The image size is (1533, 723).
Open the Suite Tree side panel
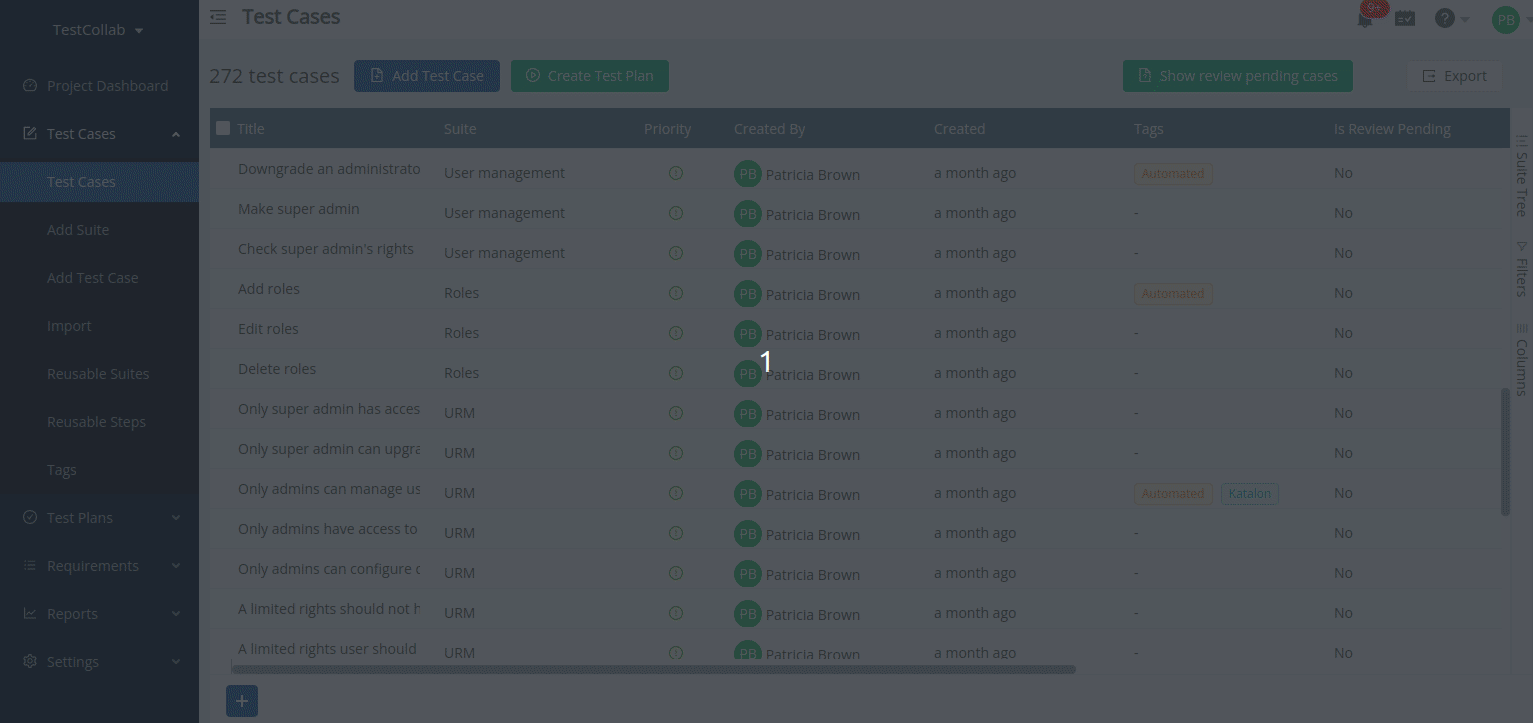(1521, 176)
